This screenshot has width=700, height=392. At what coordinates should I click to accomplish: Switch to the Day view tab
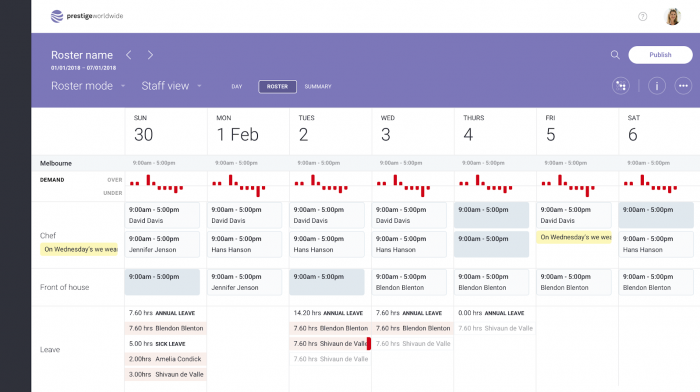pos(237,87)
